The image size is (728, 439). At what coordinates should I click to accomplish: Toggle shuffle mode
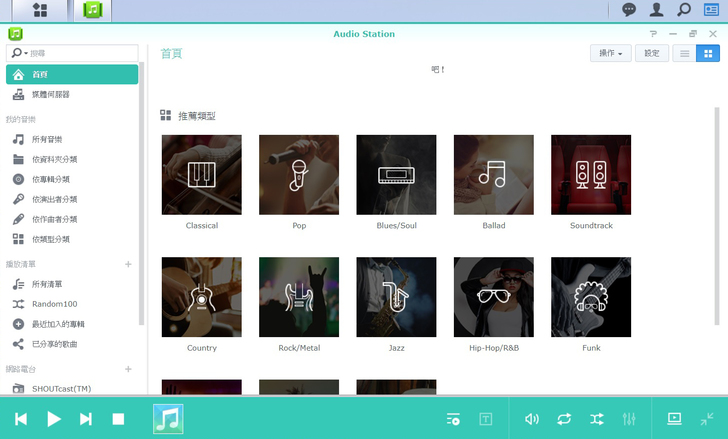(597, 419)
